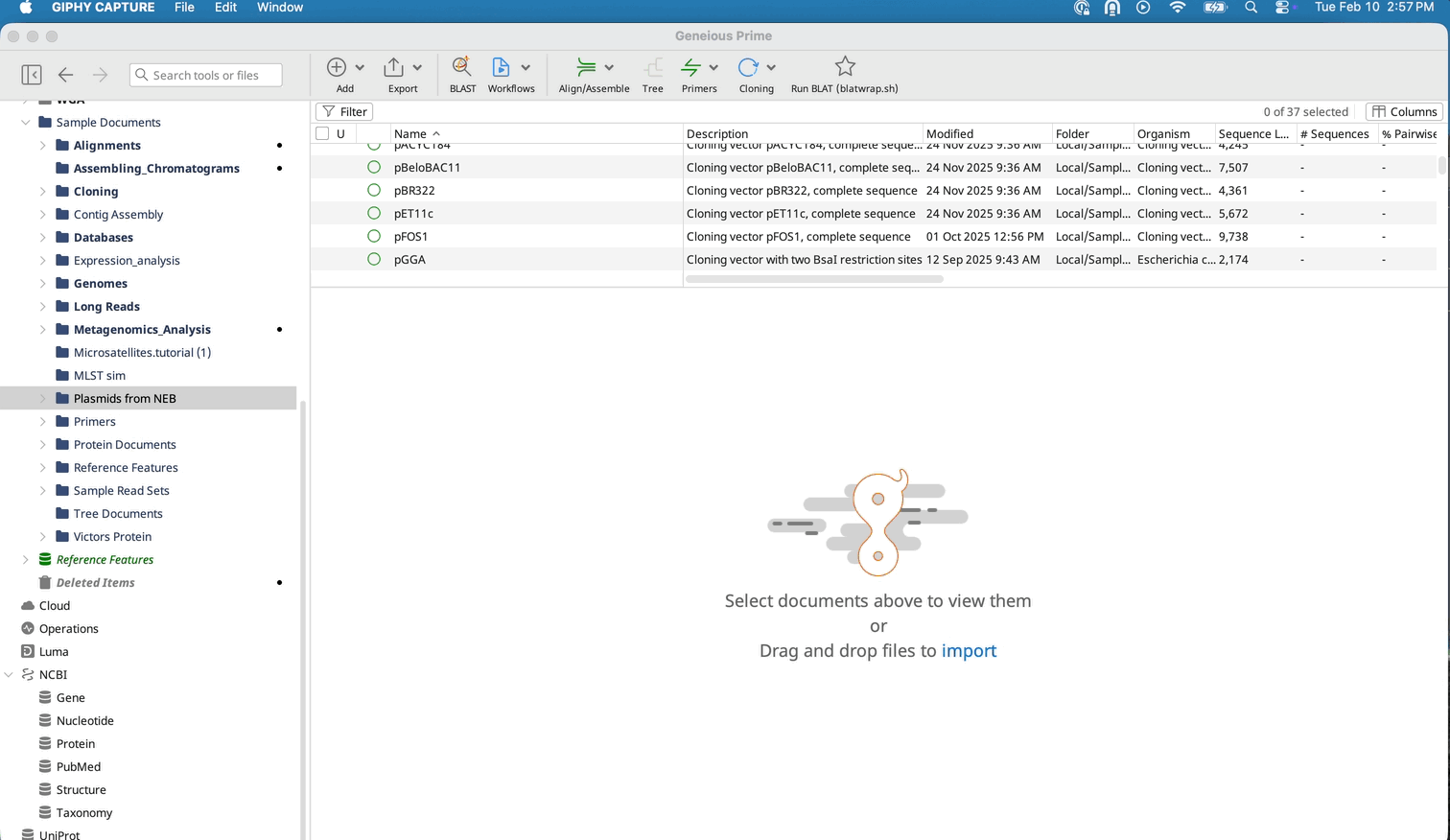
Task: Click the Export toolbar icon
Action: [x=393, y=67]
